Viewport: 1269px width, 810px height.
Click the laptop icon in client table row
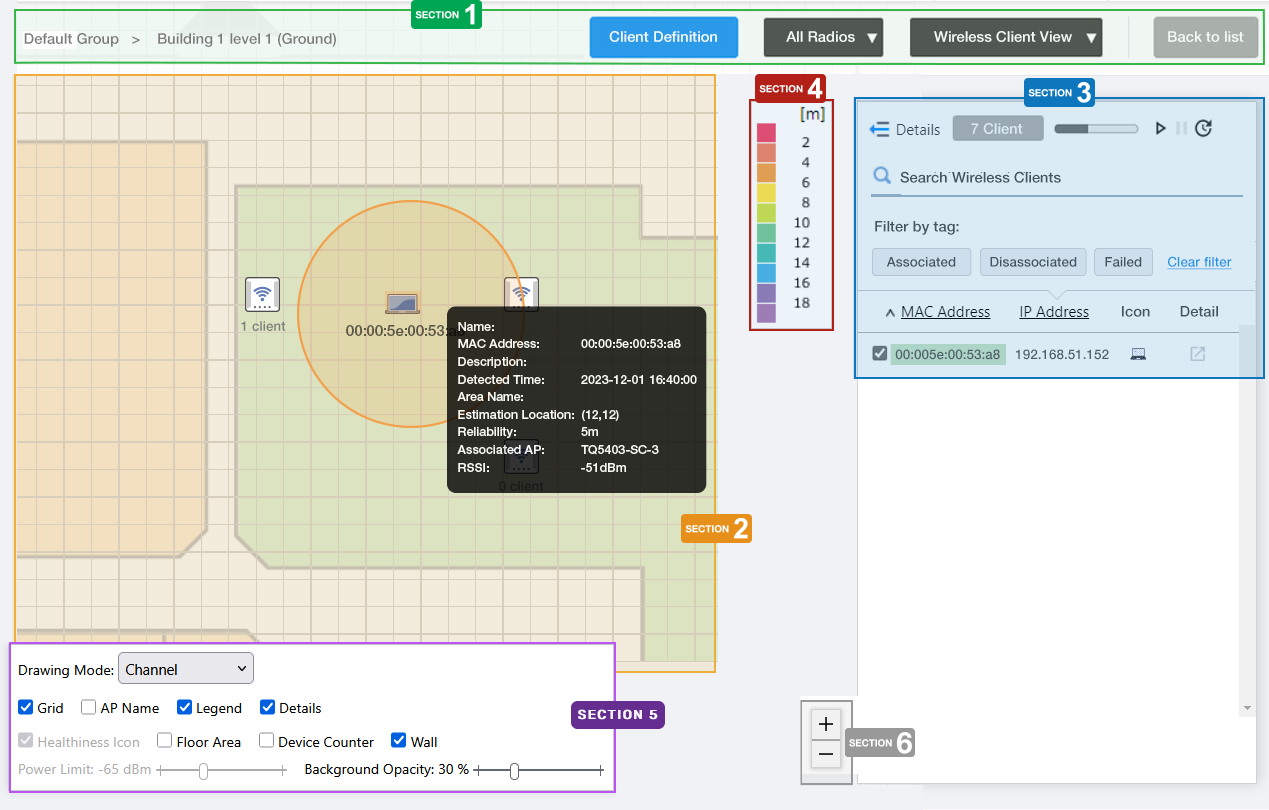coord(1137,354)
